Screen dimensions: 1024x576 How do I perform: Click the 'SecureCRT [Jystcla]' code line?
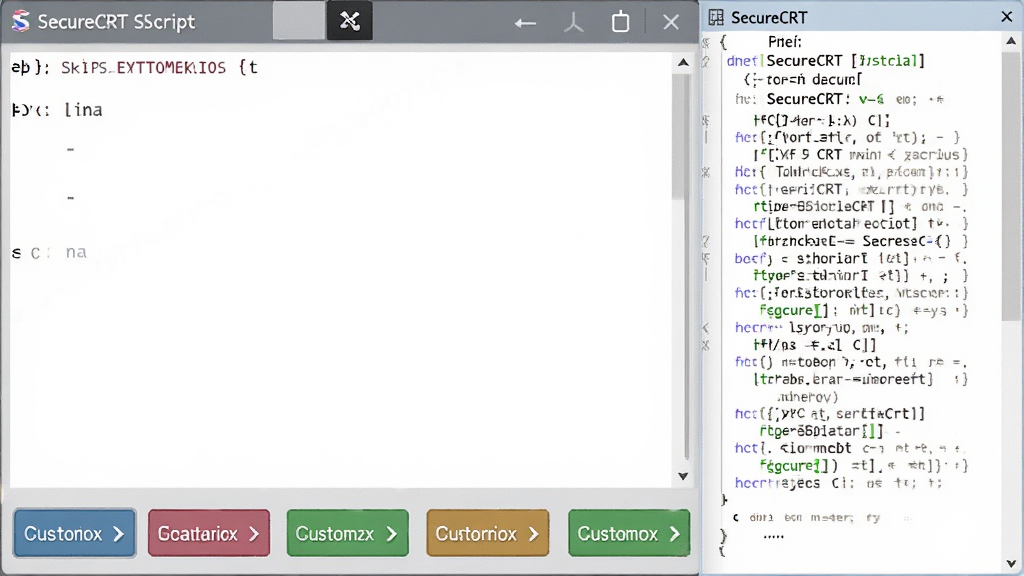tap(825, 61)
